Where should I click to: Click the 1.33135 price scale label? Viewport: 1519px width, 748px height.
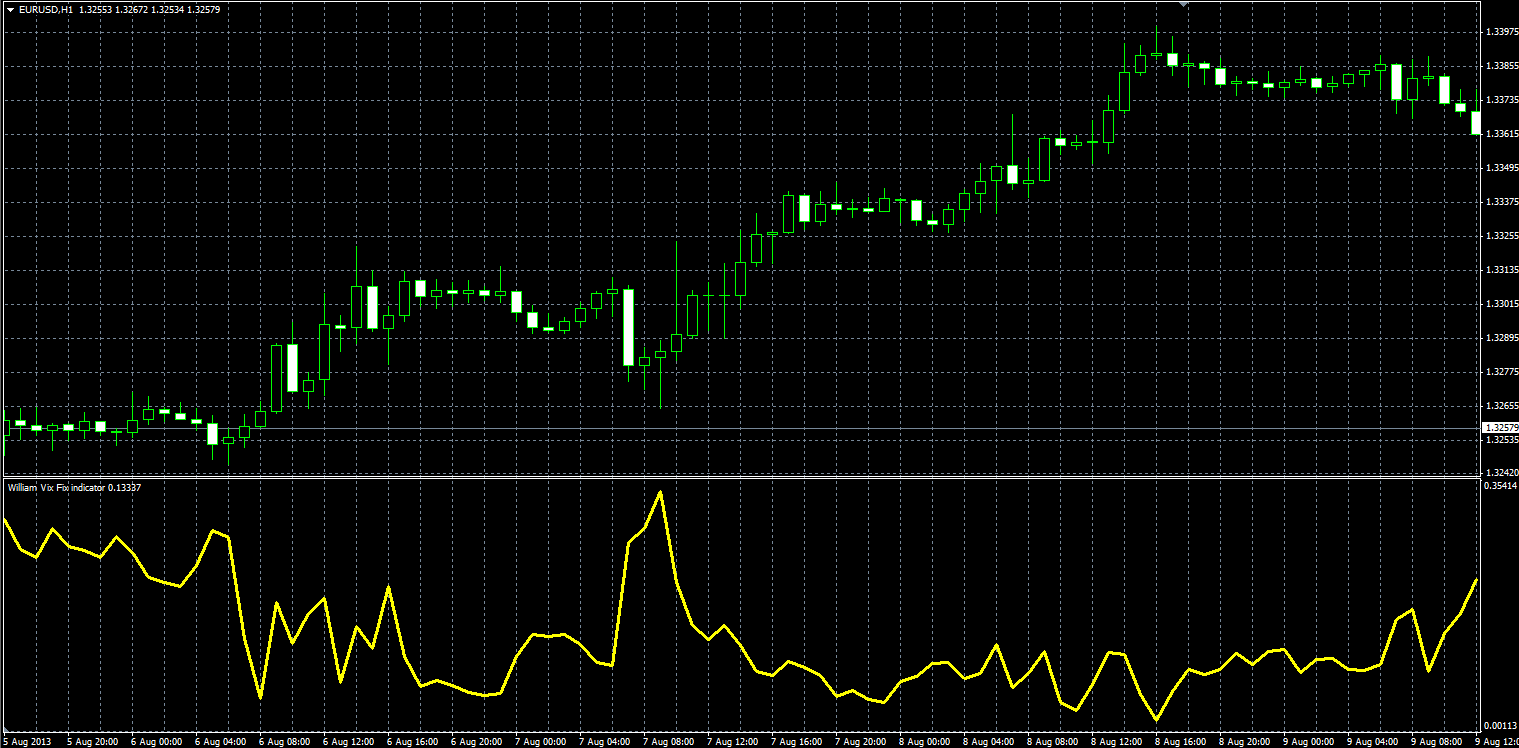coord(1500,270)
